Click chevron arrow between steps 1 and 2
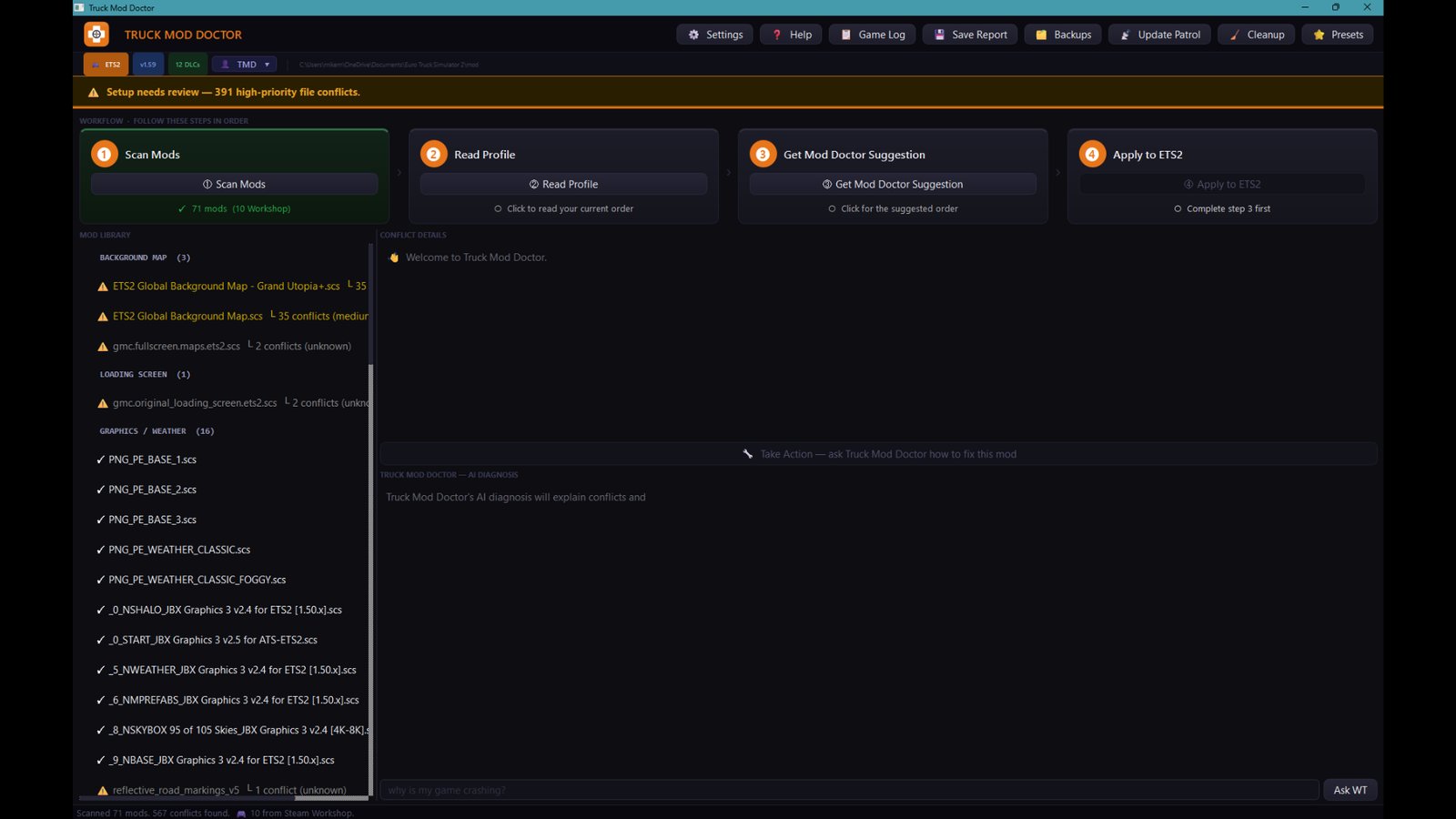The height and width of the screenshot is (819, 1456). coord(399,172)
